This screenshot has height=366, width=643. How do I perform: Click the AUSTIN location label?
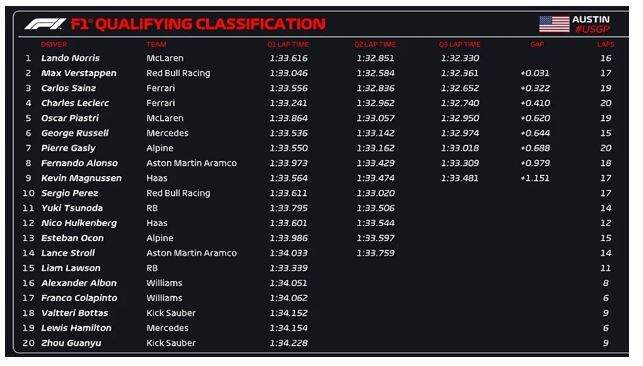pos(591,19)
